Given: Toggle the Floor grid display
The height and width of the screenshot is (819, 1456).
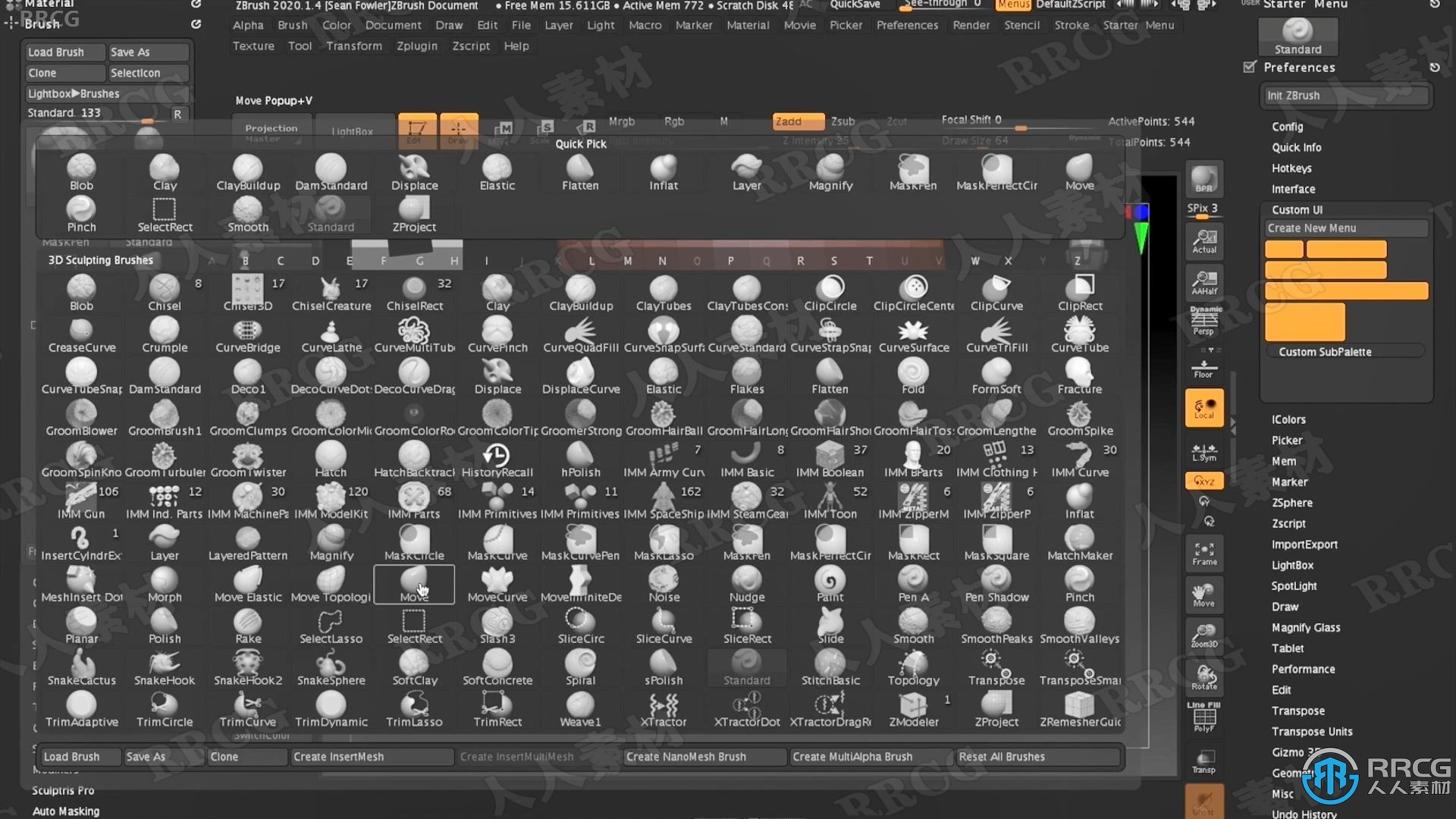Looking at the screenshot, I should 1204,369.
